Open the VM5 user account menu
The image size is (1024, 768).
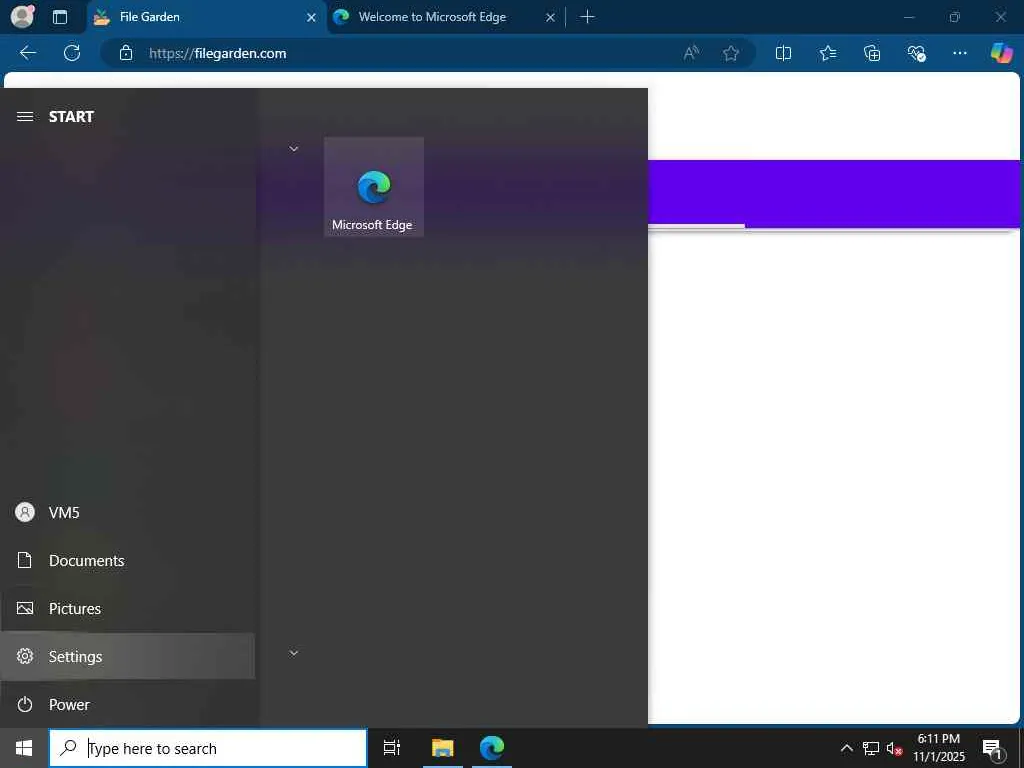127,512
